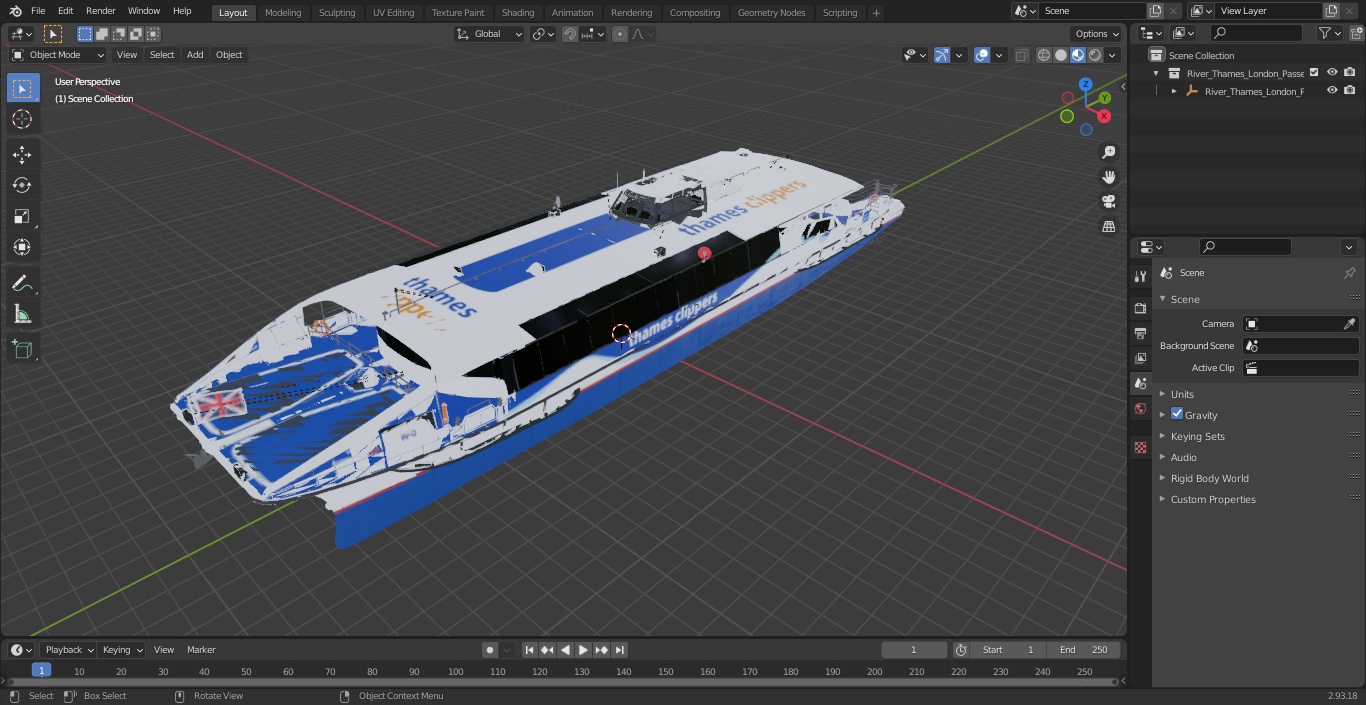Switch perspective/orthographic grid icon
Viewport: 1366px width, 705px height.
click(1108, 227)
